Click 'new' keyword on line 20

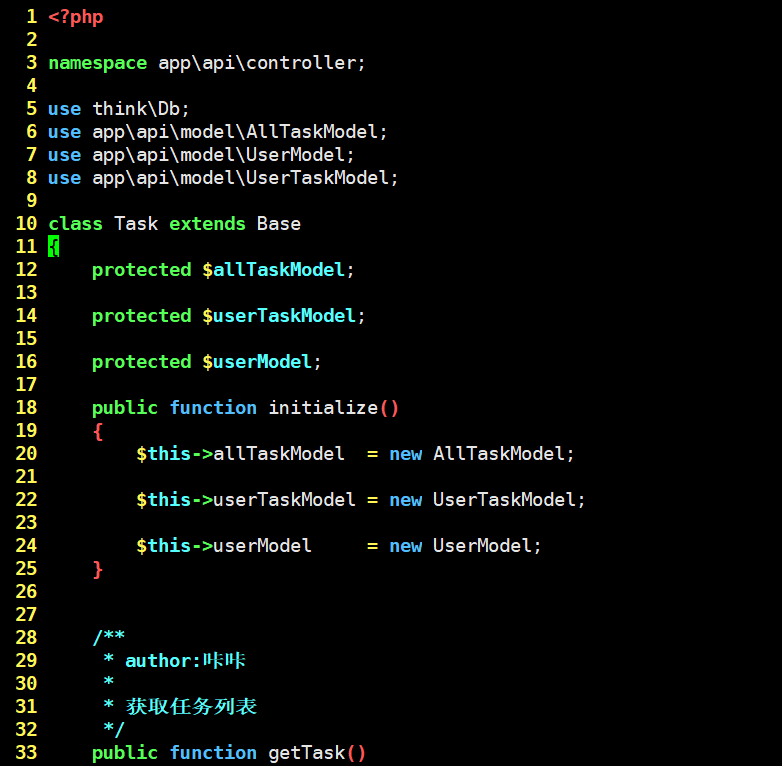point(405,454)
